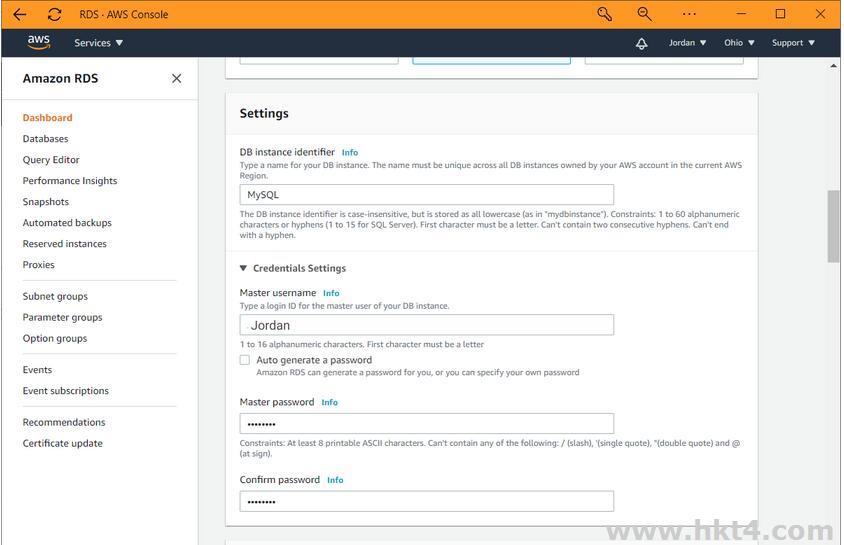Focus the DB instance identifier field containing MySQL
844x545 pixels.
(x=426, y=195)
